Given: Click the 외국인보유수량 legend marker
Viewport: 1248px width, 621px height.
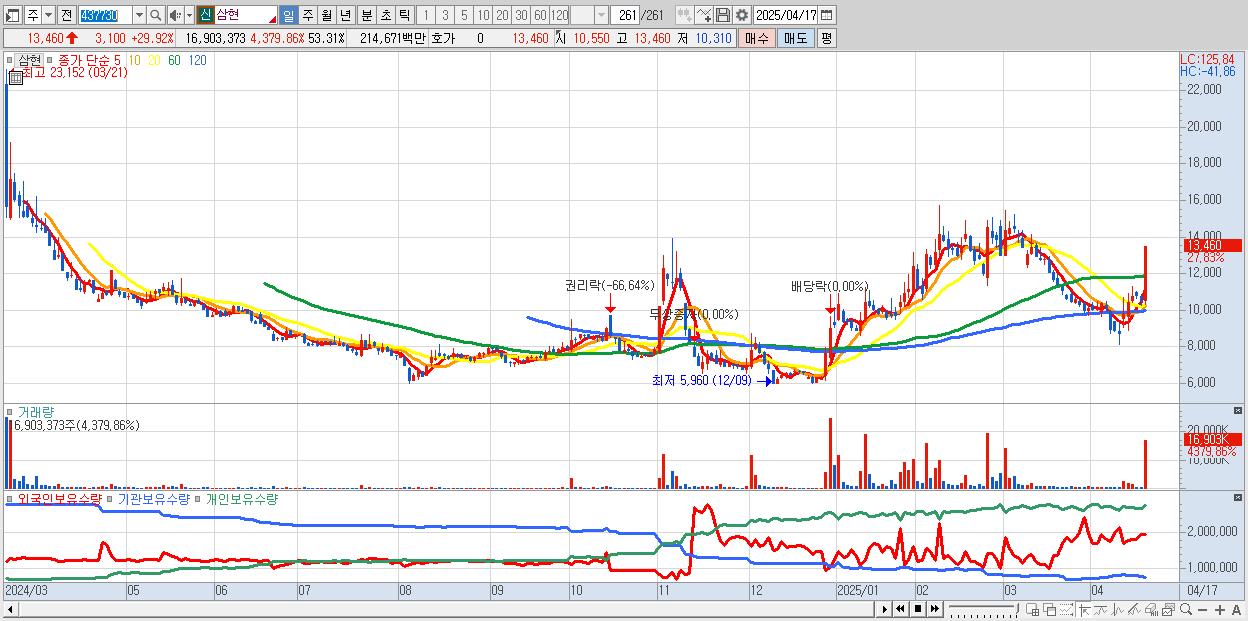Looking at the screenshot, I should click(x=11, y=499).
